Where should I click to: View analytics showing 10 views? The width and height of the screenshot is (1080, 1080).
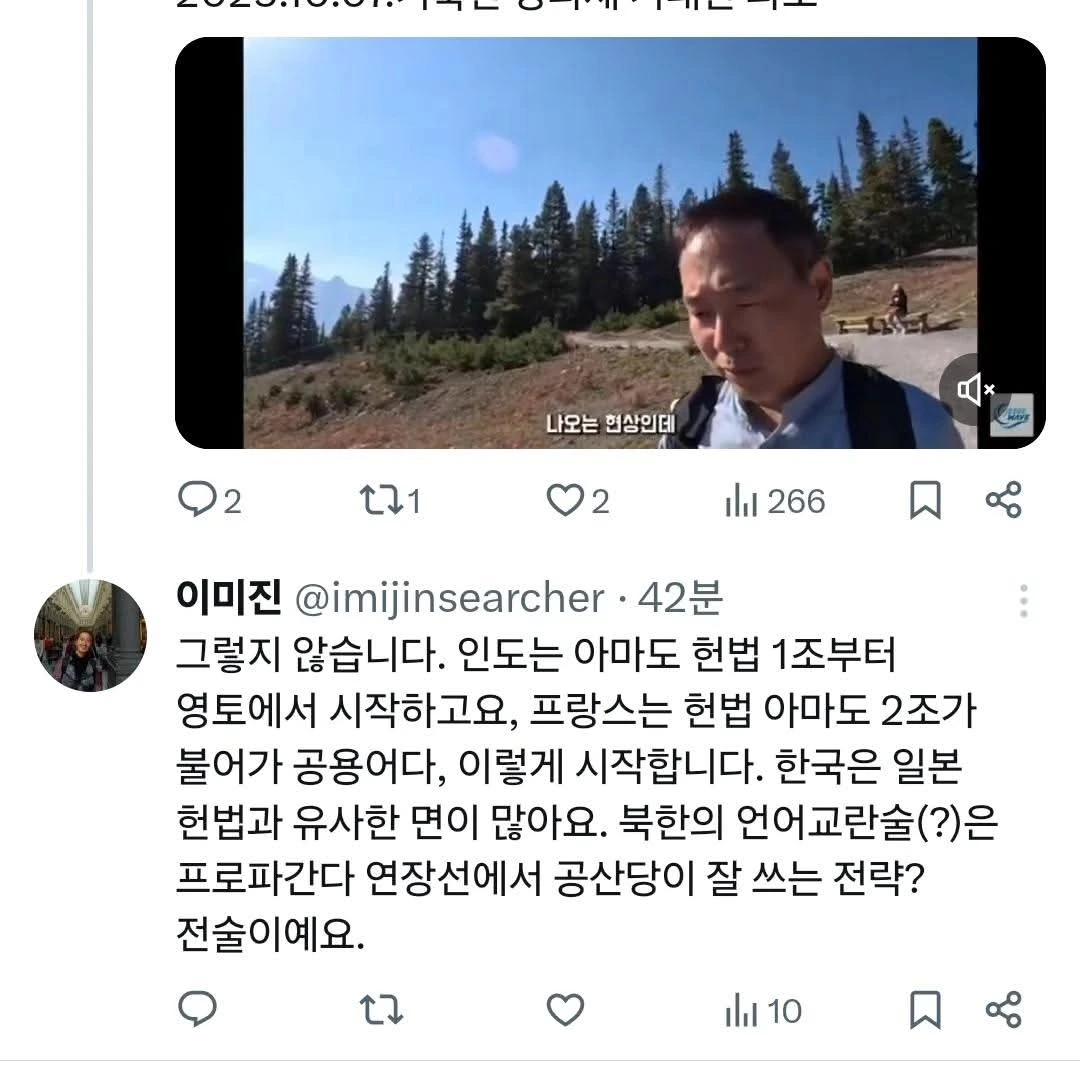point(763,1011)
